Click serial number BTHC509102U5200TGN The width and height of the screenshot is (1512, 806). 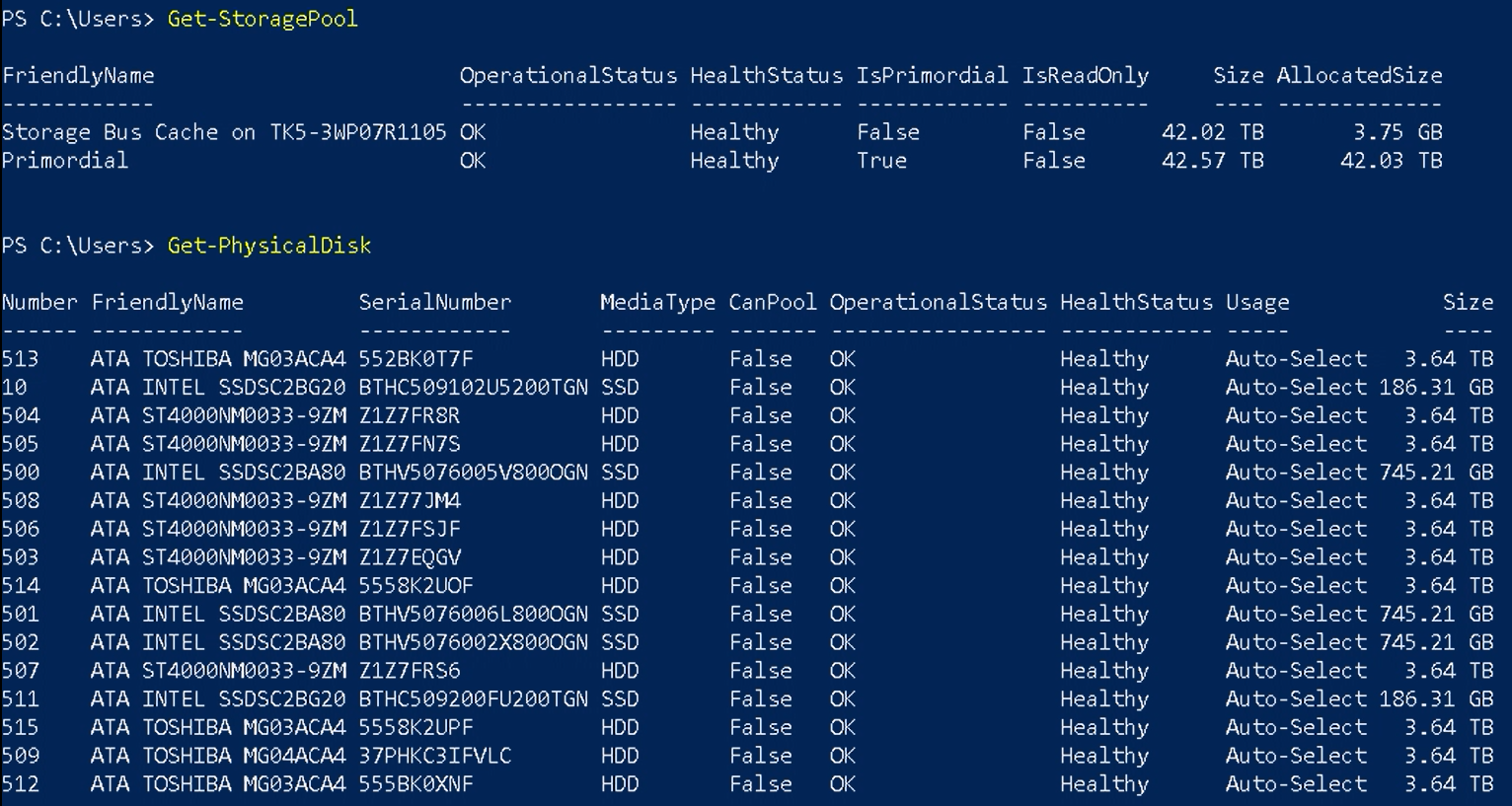[x=473, y=388]
